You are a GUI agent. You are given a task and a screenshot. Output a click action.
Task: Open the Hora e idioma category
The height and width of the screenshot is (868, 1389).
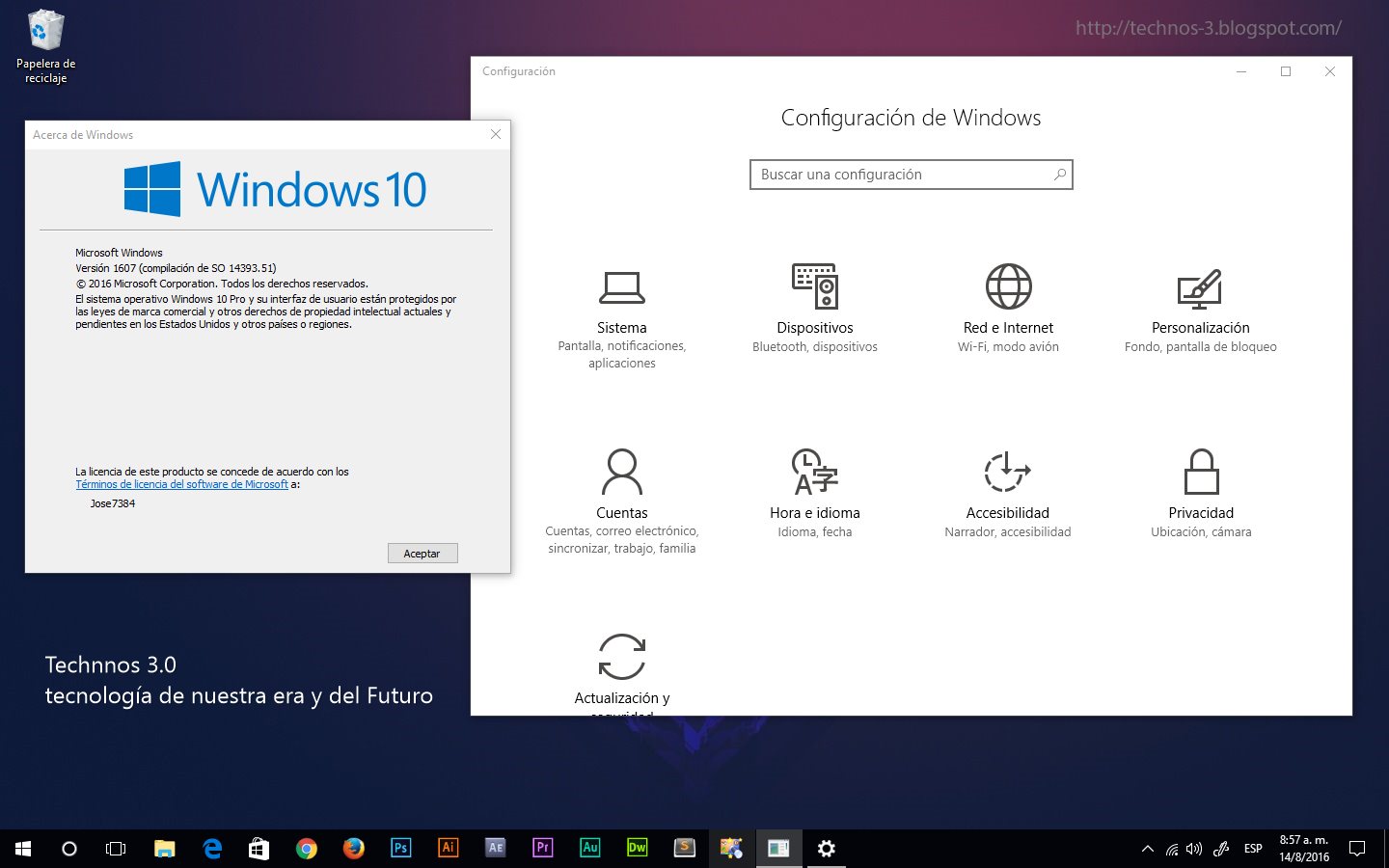click(815, 494)
